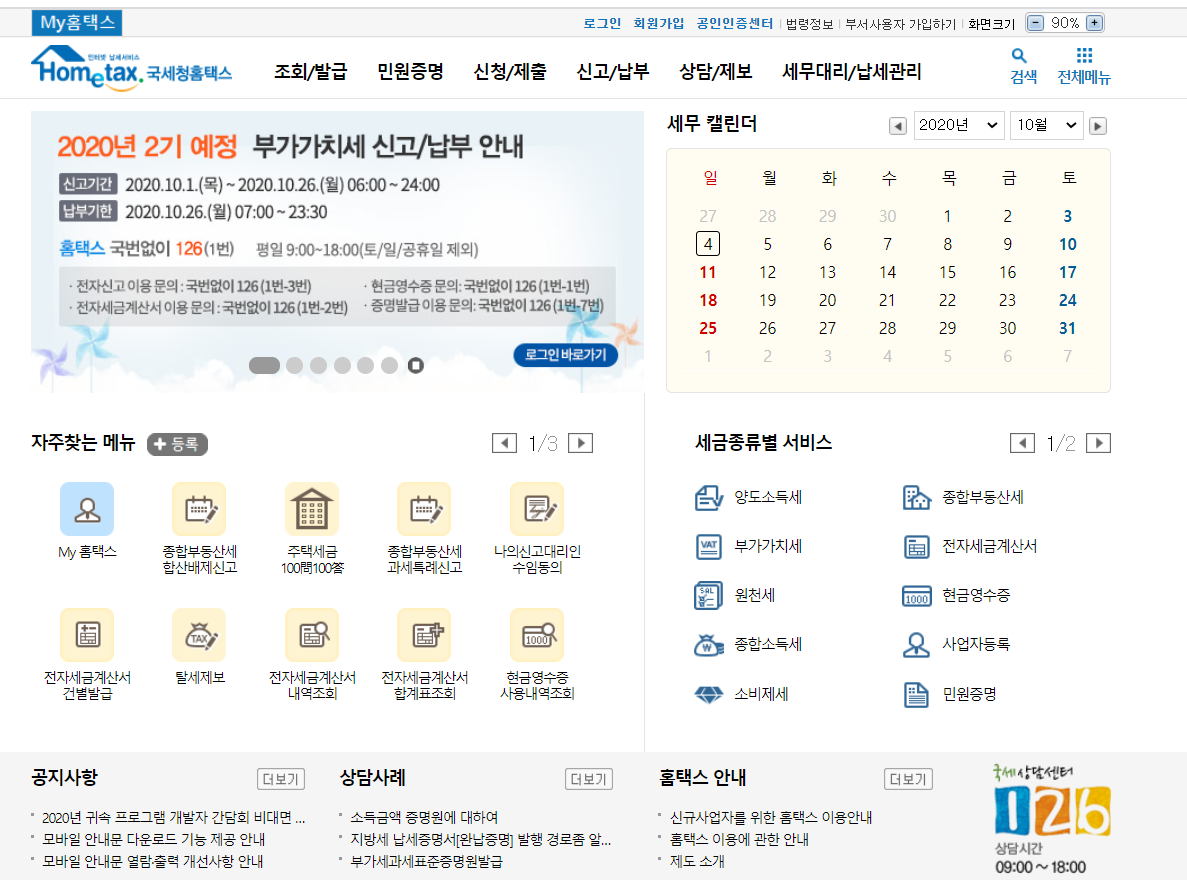Click the 사업자등록 service icon
This screenshot has width=1187, height=880.
point(917,644)
